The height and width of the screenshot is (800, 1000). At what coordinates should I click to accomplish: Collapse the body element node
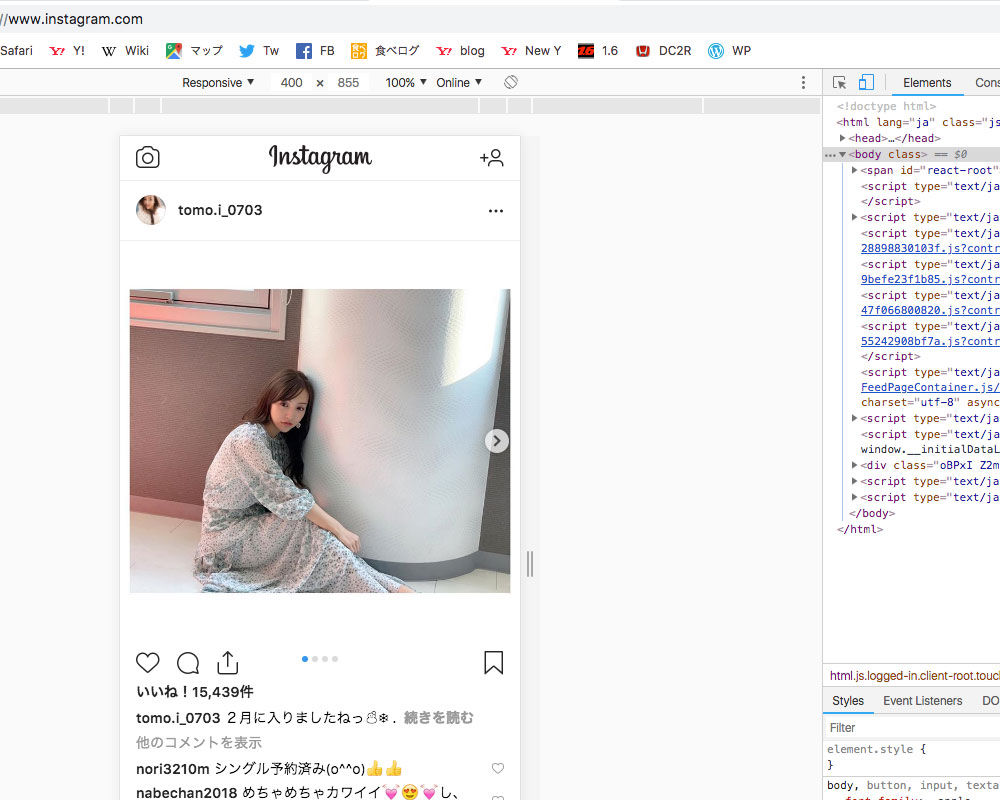842,154
